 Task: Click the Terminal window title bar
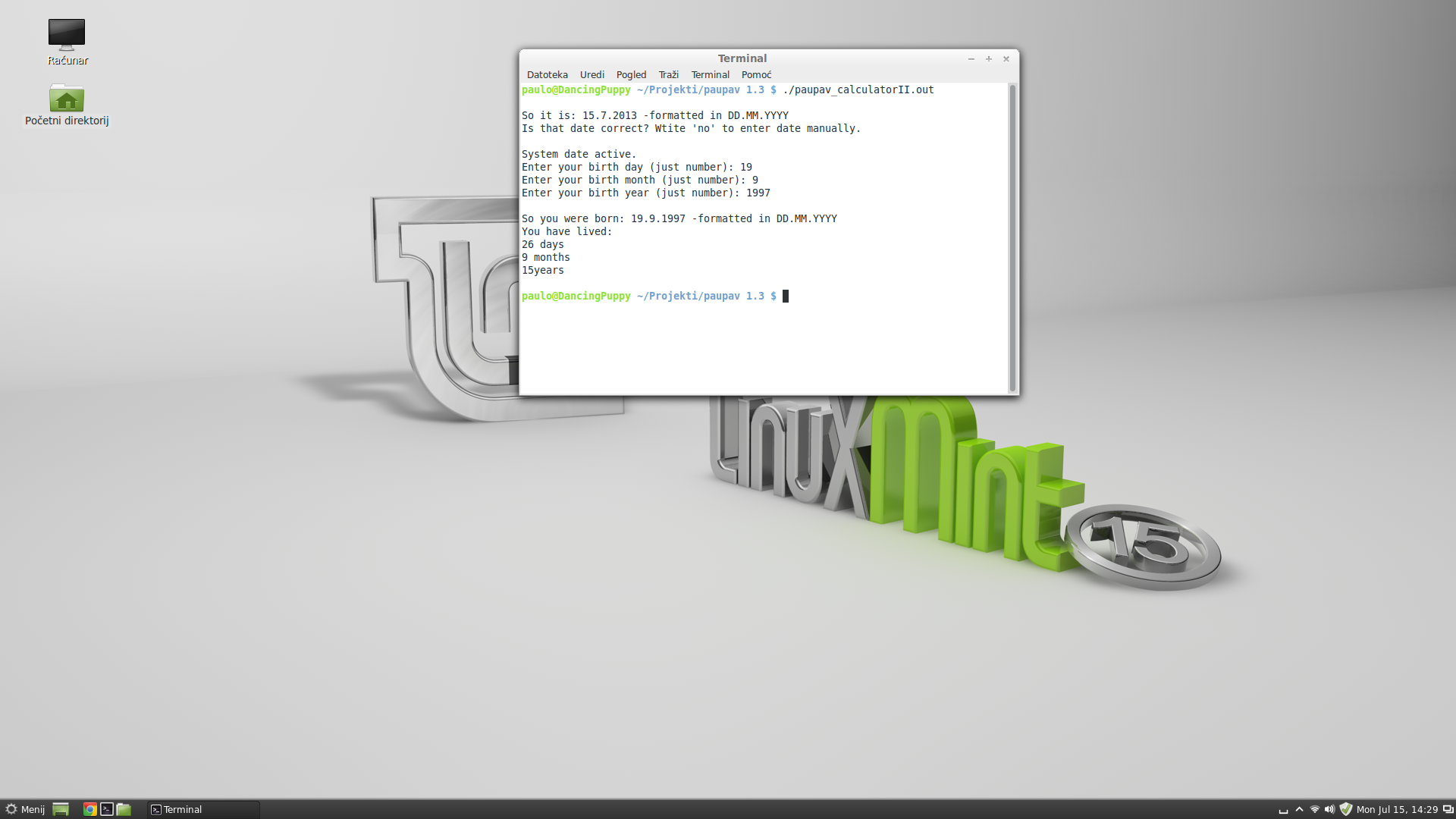[742, 58]
